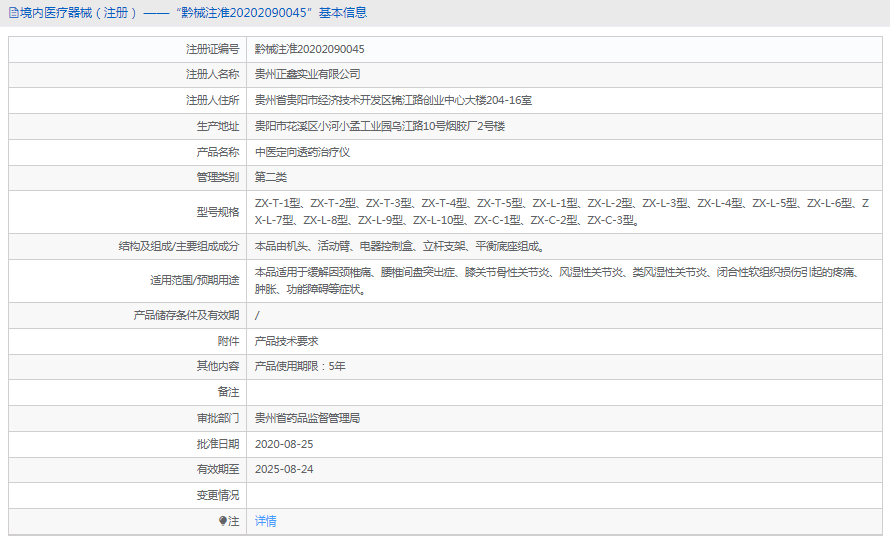This screenshot has width=890, height=544.
Task: Click structure text 本品由机头、活动臂
Action: [400, 246]
